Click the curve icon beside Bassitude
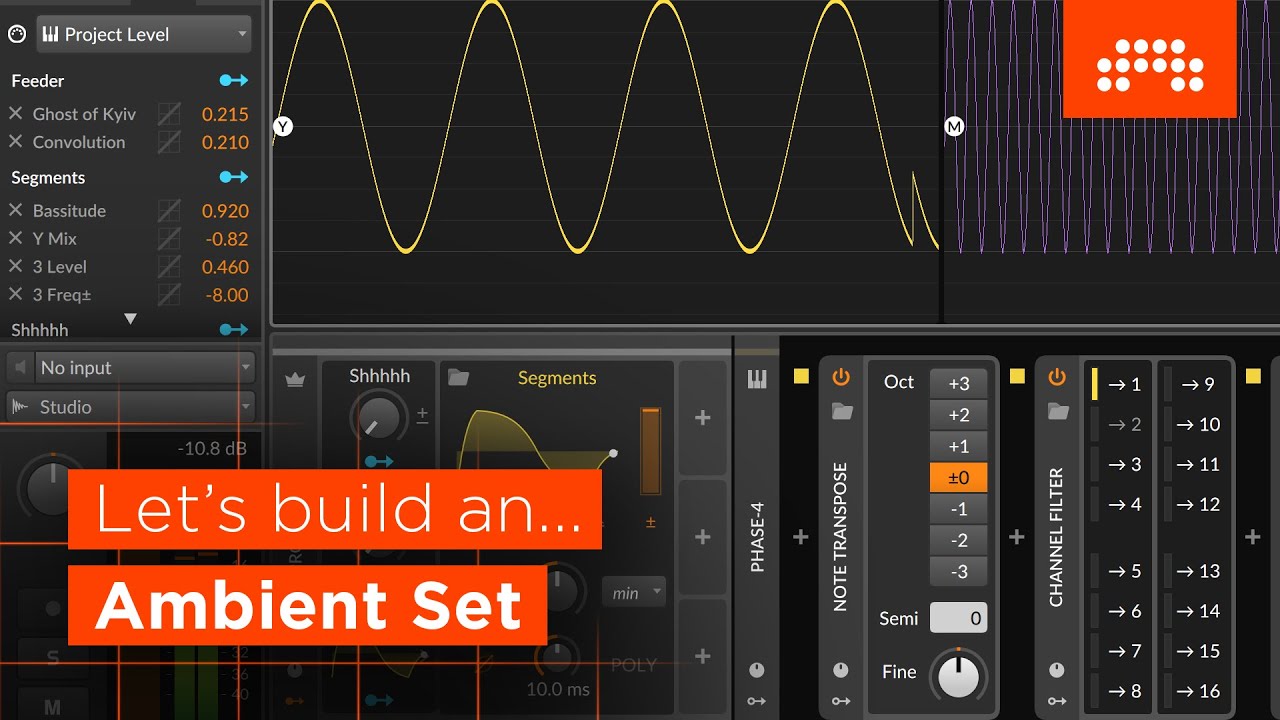 click(x=169, y=211)
